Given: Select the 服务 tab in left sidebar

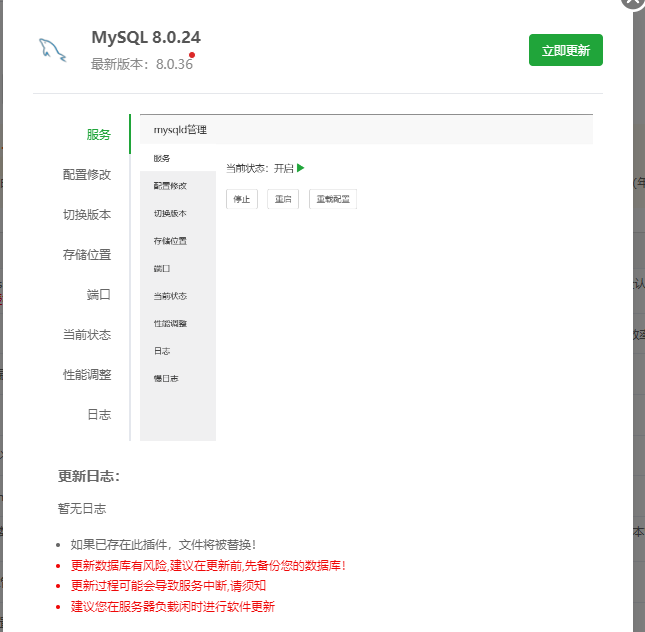Looking at the screenshot, I should click(x=98, y=135).
